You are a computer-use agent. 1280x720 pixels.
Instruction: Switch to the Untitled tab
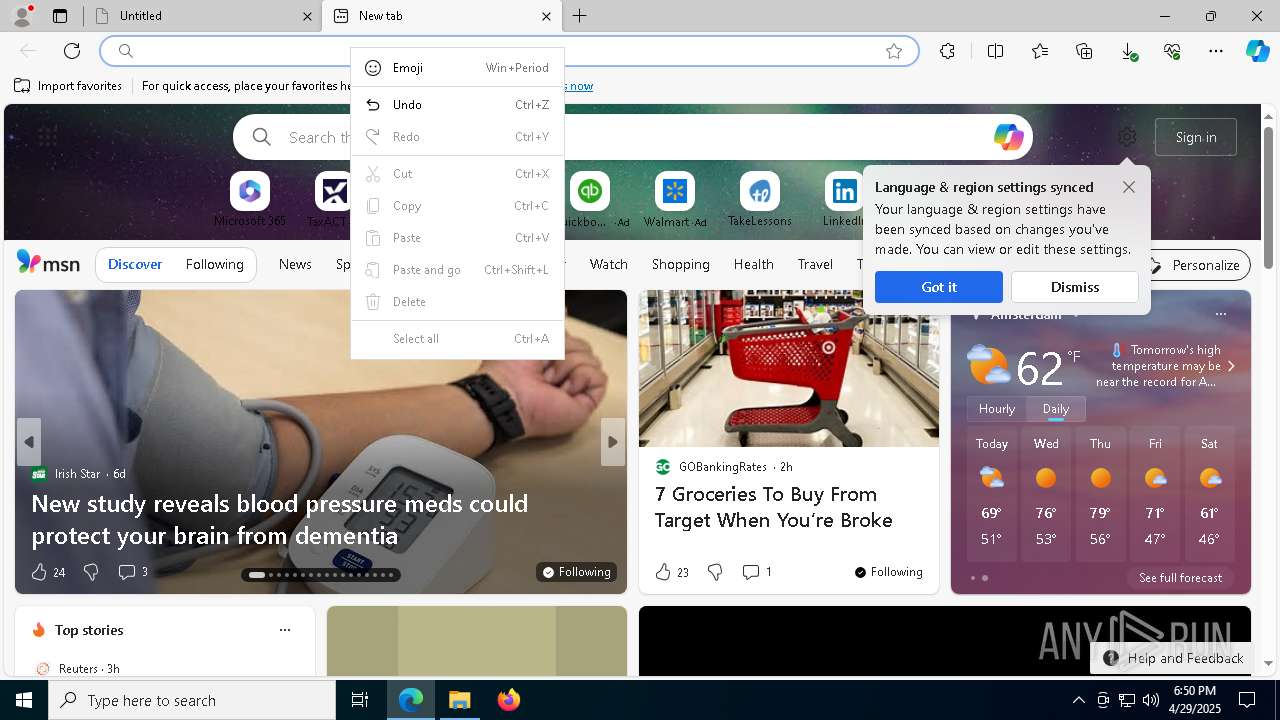pyautogui.click(x=203, y=16)
